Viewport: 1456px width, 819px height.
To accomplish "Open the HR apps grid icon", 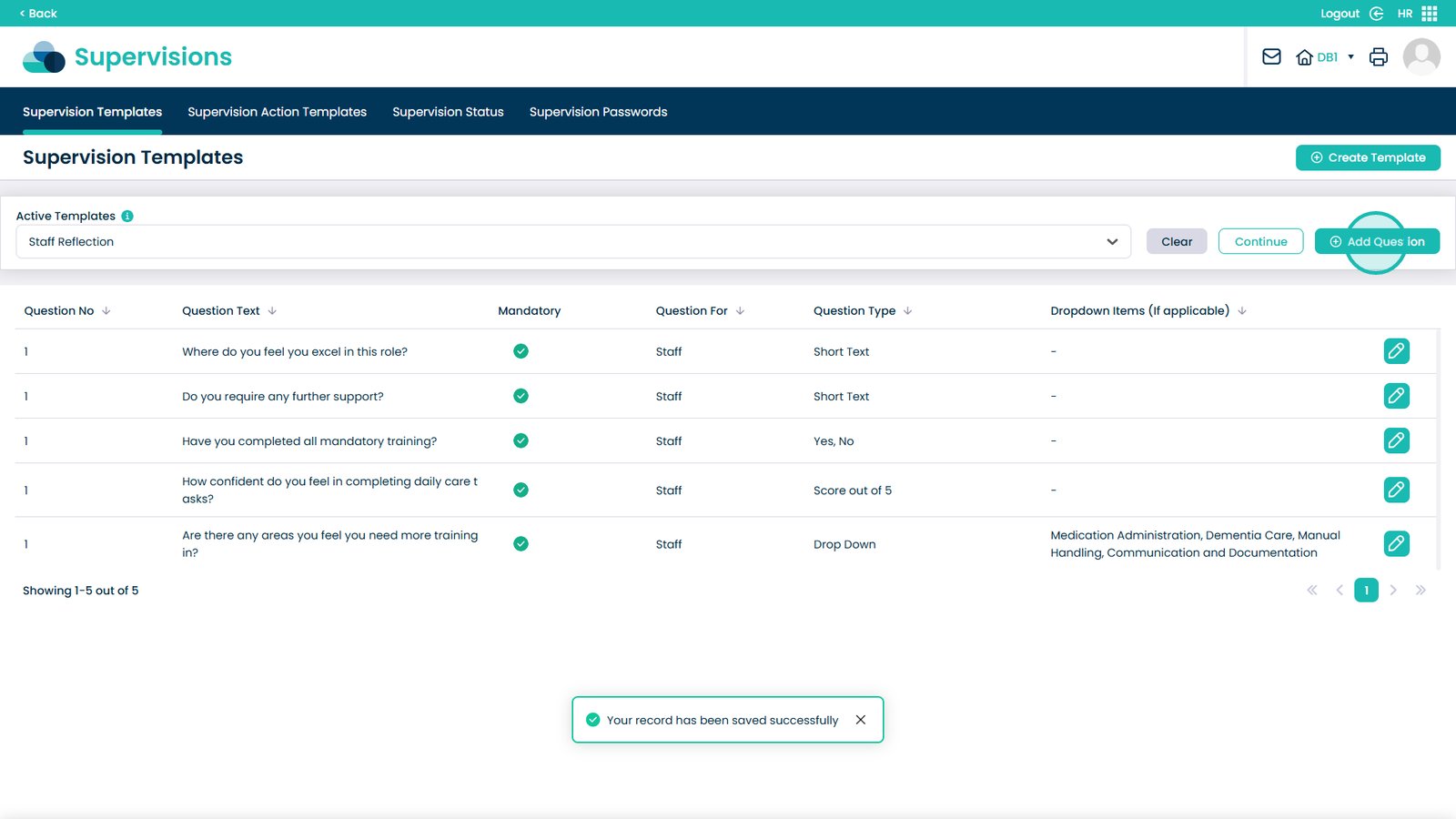I will coord(1429,14).
